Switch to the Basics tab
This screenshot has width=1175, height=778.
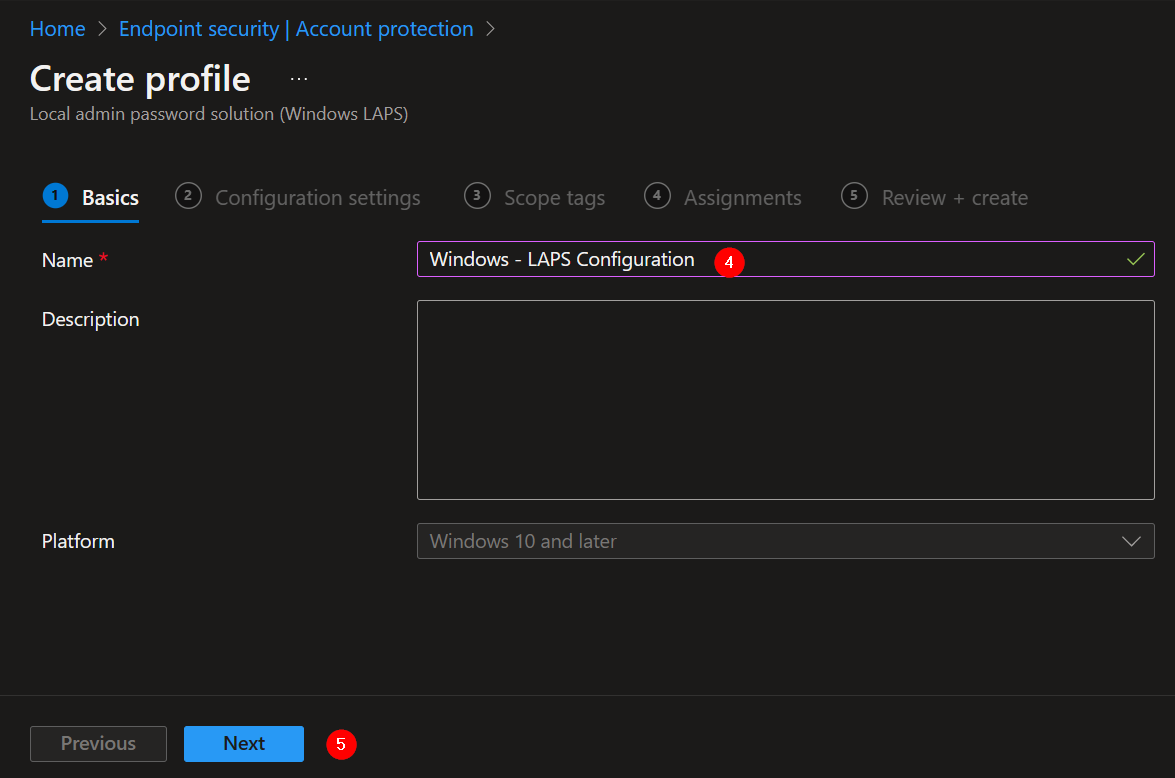click(110, 198)
